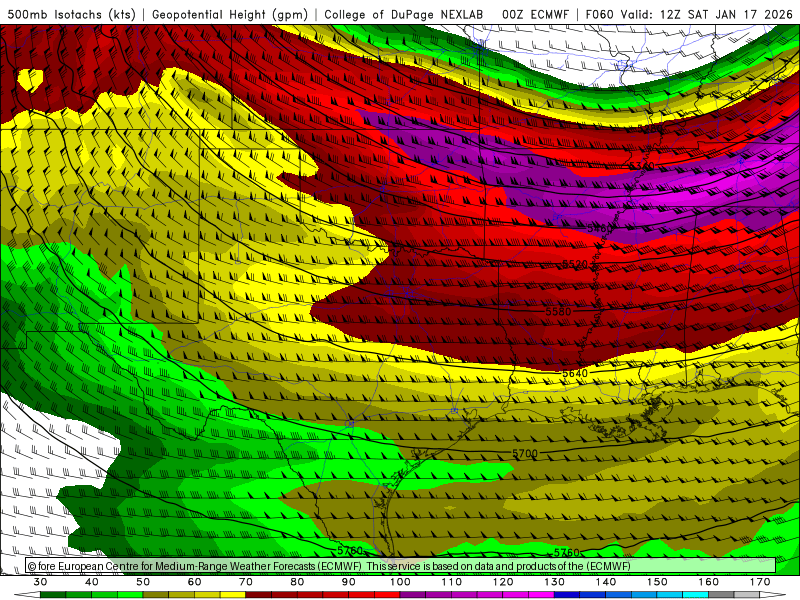The image size is (800, 600).
Task: Click the 'F060' forecast hour label
Action: [601, 14]
